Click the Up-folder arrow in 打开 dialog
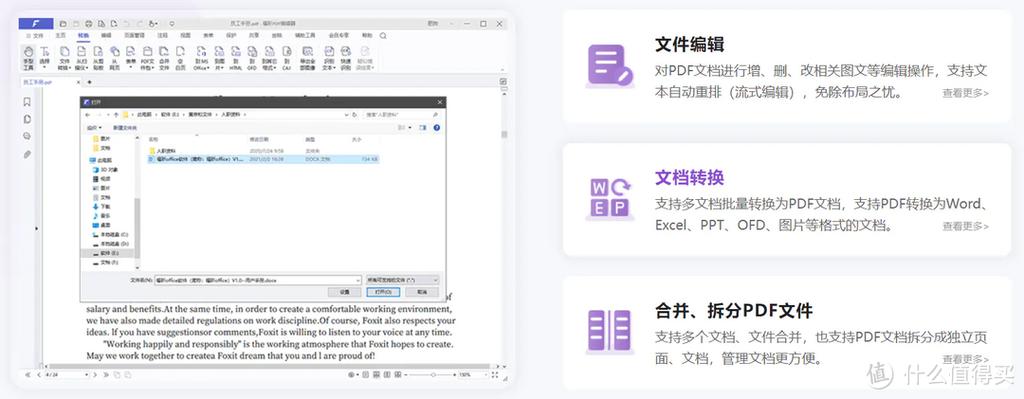 click(116, 114)
